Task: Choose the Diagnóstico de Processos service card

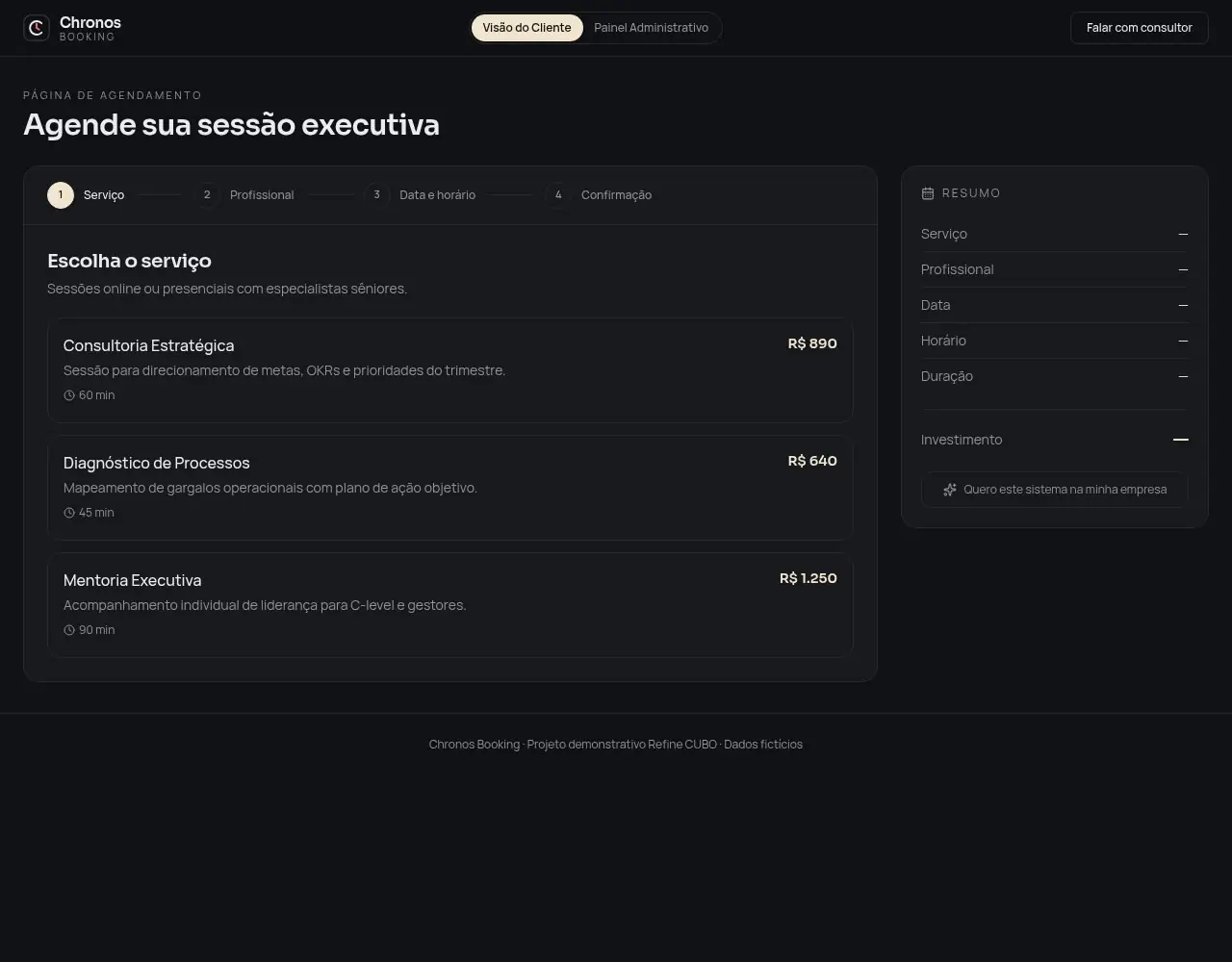Action: tap(450, 488)
